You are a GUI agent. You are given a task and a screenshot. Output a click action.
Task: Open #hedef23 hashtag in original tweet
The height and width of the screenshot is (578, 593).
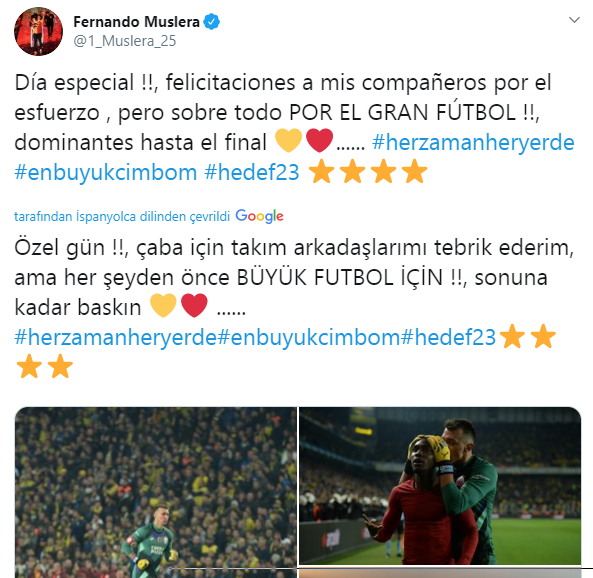coord(252,172)
